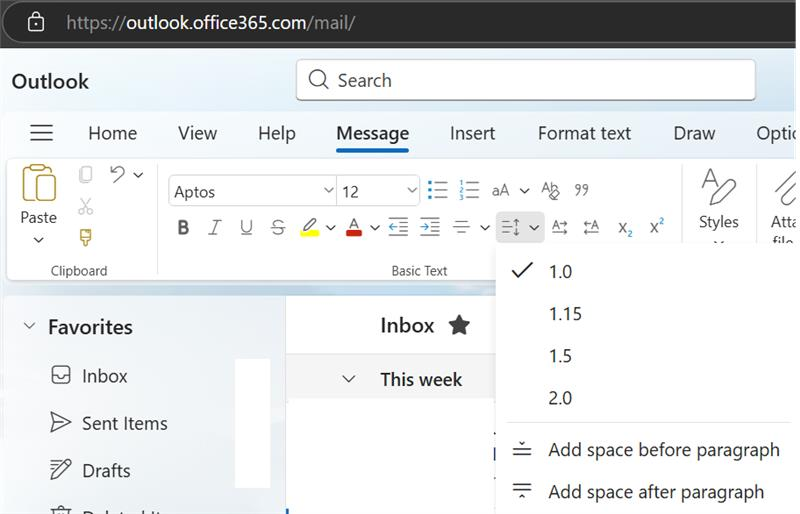Open the Sent Items folder
Screen dimensions: 800x514
pyautogui.click(x=109, y=423)
